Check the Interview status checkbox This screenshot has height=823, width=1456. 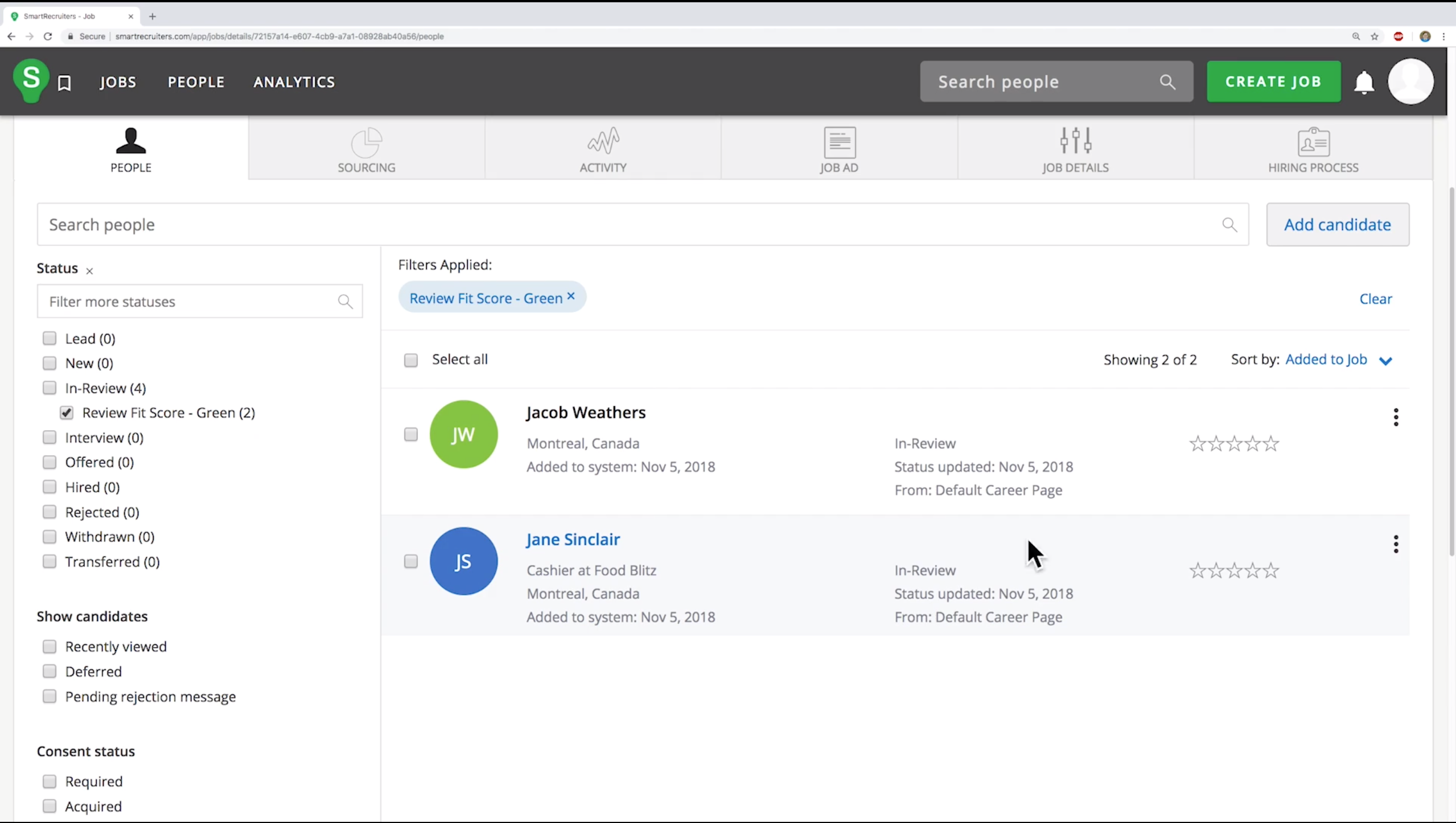50,437
